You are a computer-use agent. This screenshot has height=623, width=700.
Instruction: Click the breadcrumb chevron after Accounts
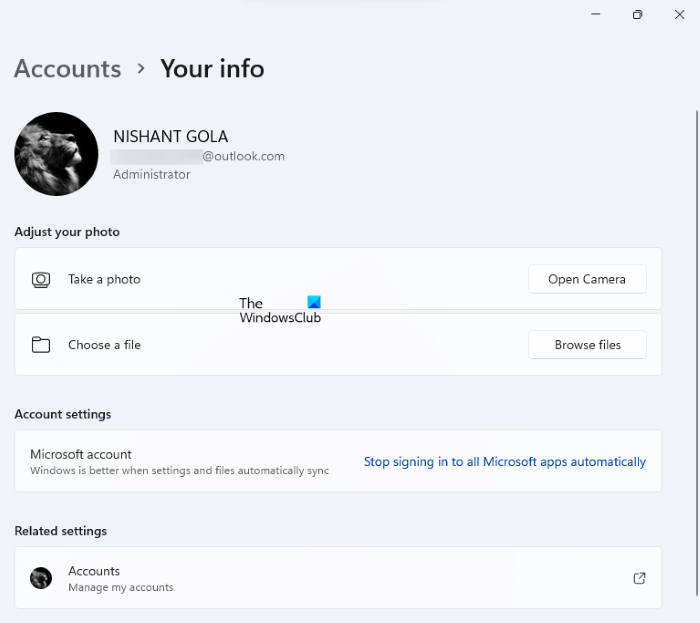(141, 68)
